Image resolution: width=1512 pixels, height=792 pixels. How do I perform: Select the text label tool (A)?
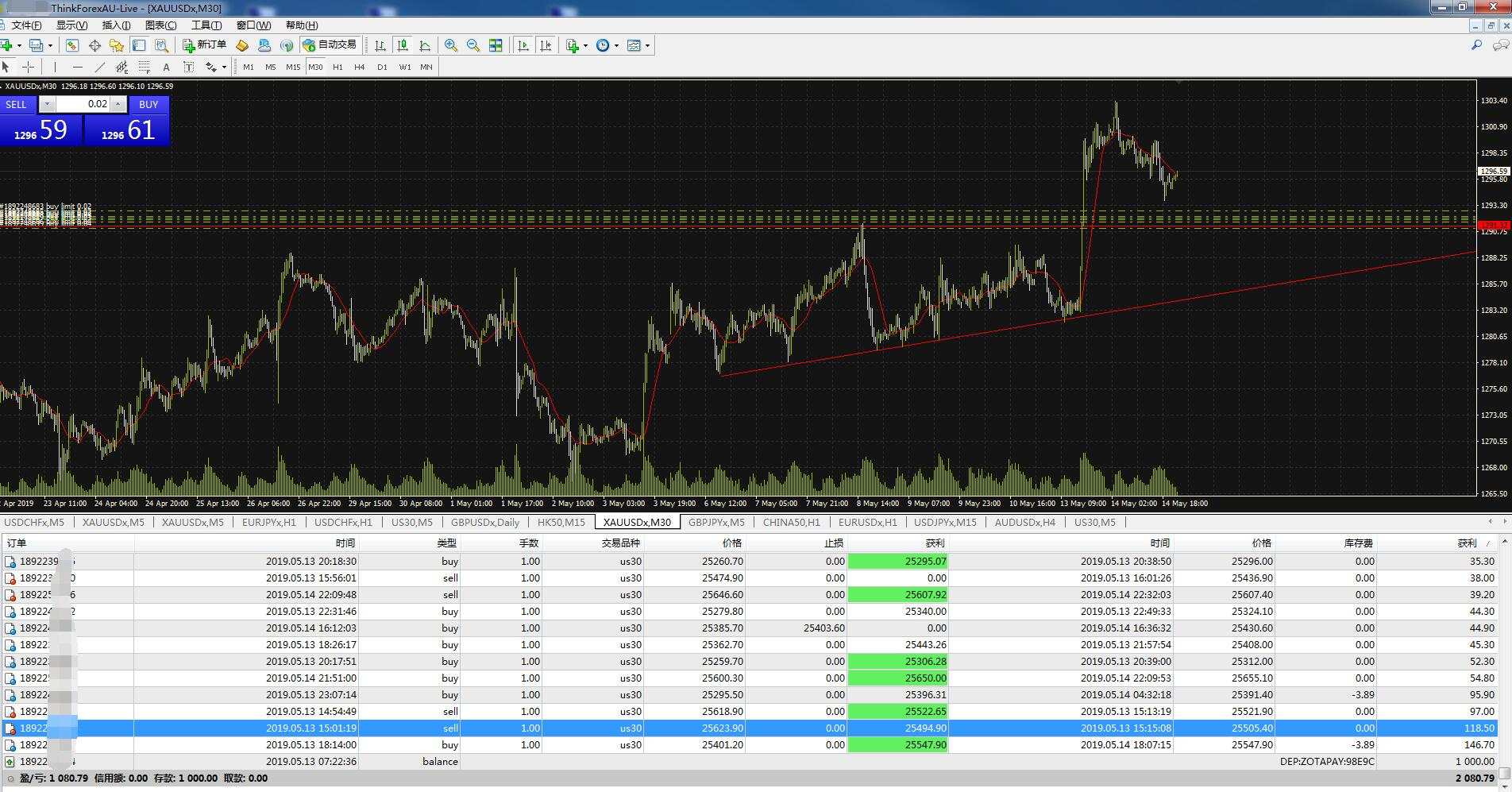coord(166,67)
